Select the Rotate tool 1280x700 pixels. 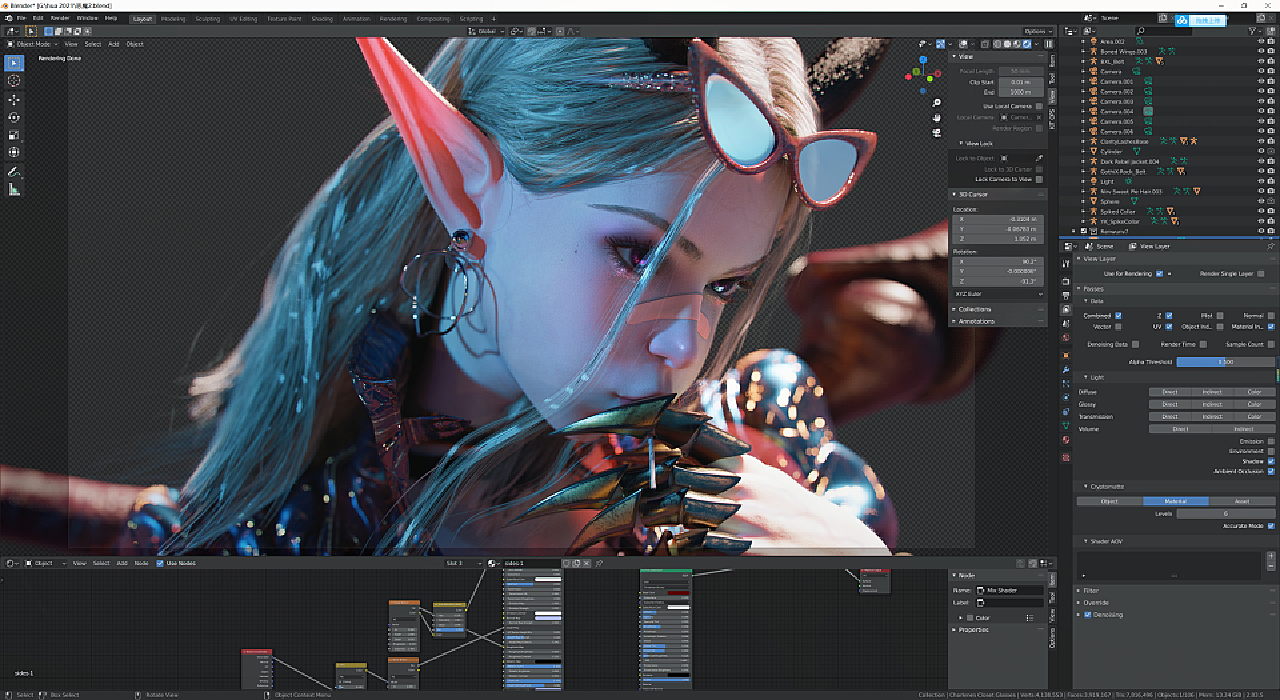(x=14, y=117)
